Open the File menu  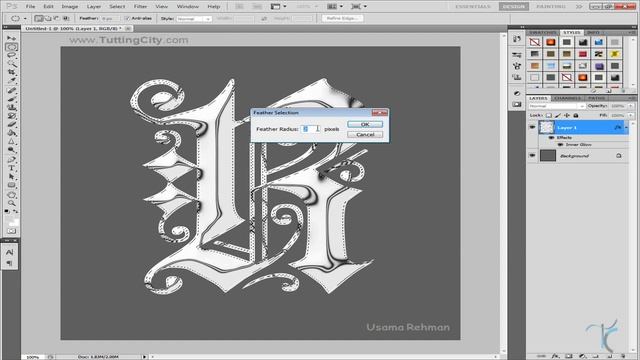[30, 7]
